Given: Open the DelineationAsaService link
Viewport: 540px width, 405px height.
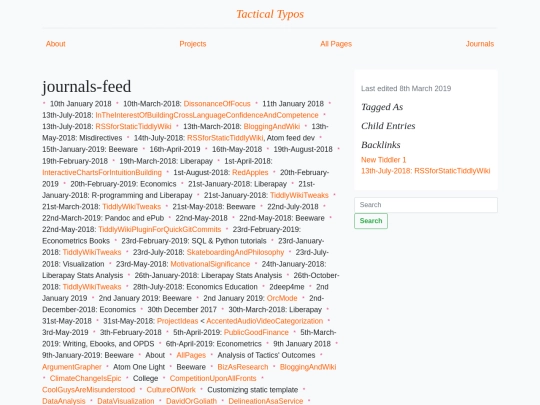Looking at the screenshot, I should 266,401.
